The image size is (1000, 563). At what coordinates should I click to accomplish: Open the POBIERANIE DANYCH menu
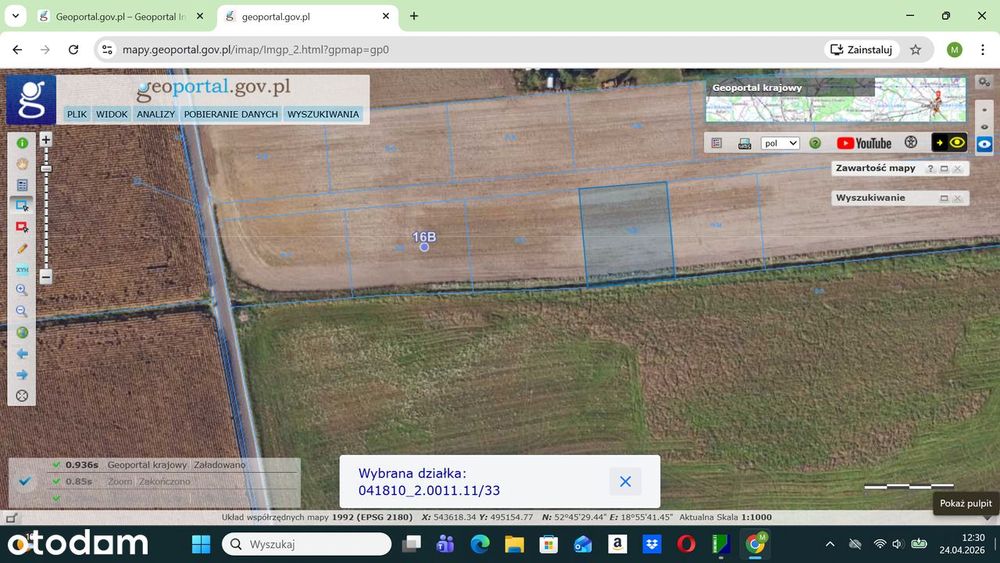click(231, 114)
